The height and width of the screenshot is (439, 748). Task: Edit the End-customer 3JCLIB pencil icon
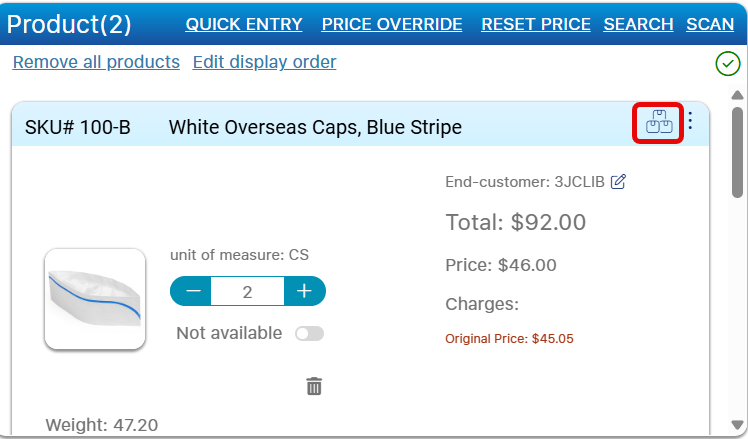point(618,181)
